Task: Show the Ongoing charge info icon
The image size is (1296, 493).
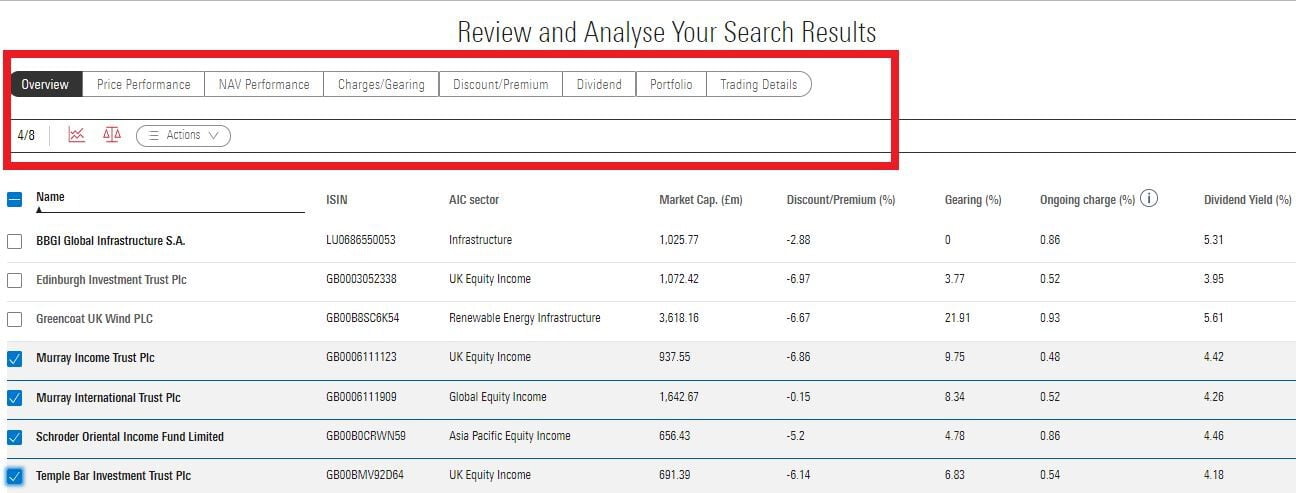Action: click(x=1149, y=198)
